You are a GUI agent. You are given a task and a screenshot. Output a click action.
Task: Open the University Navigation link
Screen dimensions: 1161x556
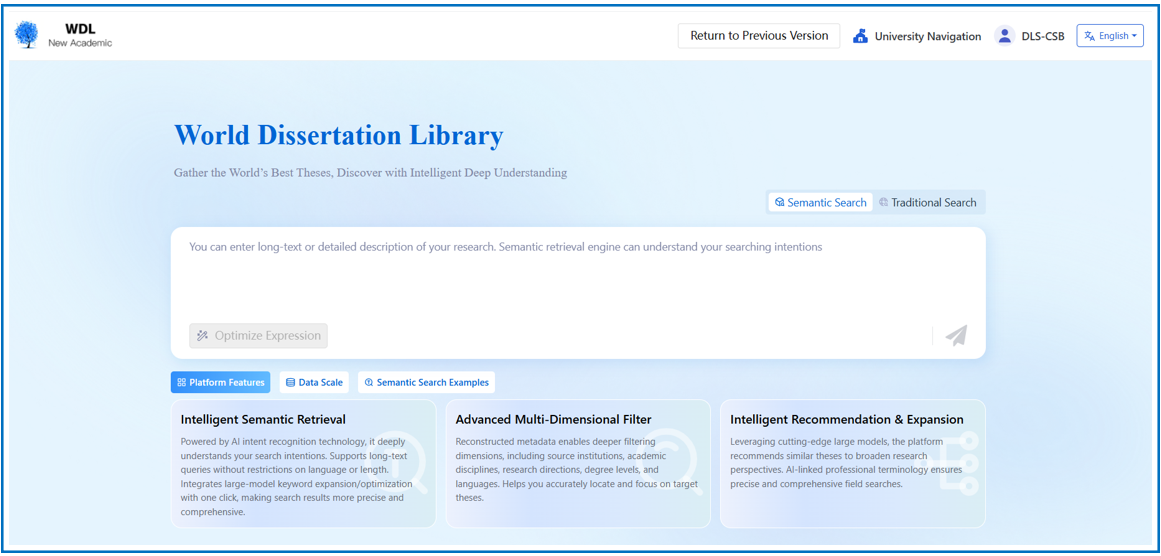click(x=927, y=36)
